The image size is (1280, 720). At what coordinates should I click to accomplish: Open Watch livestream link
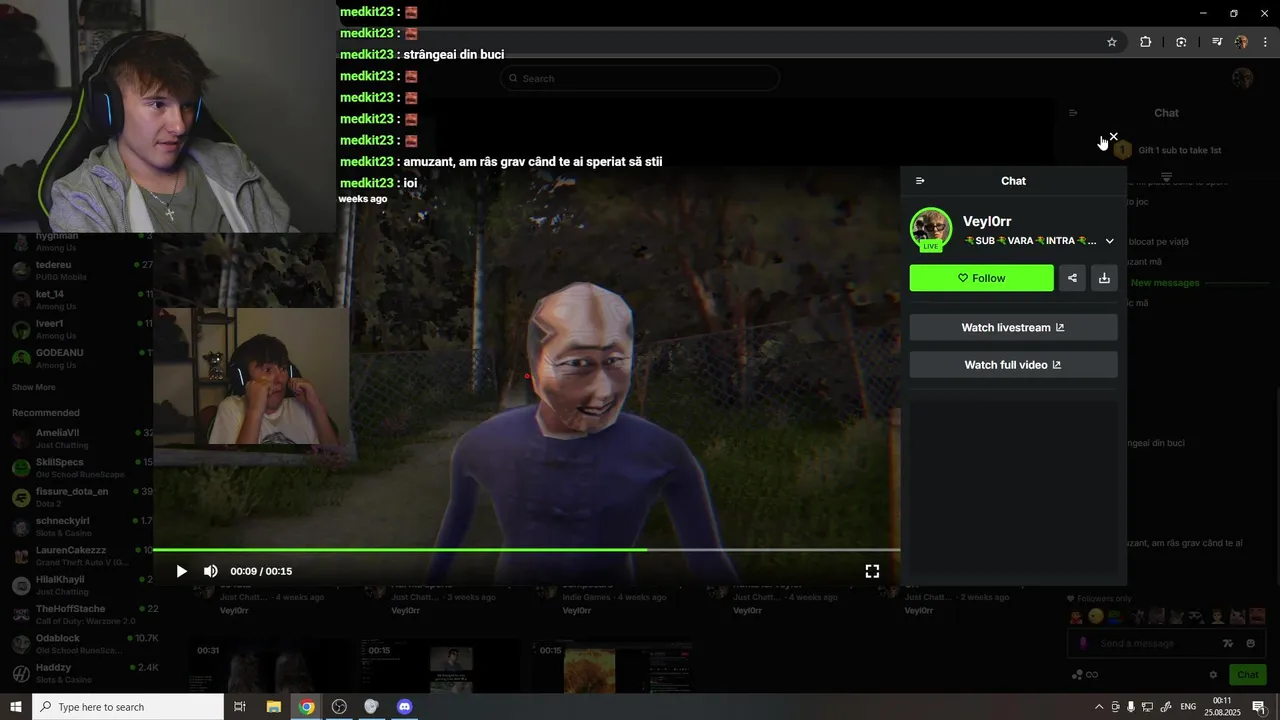1013,328
